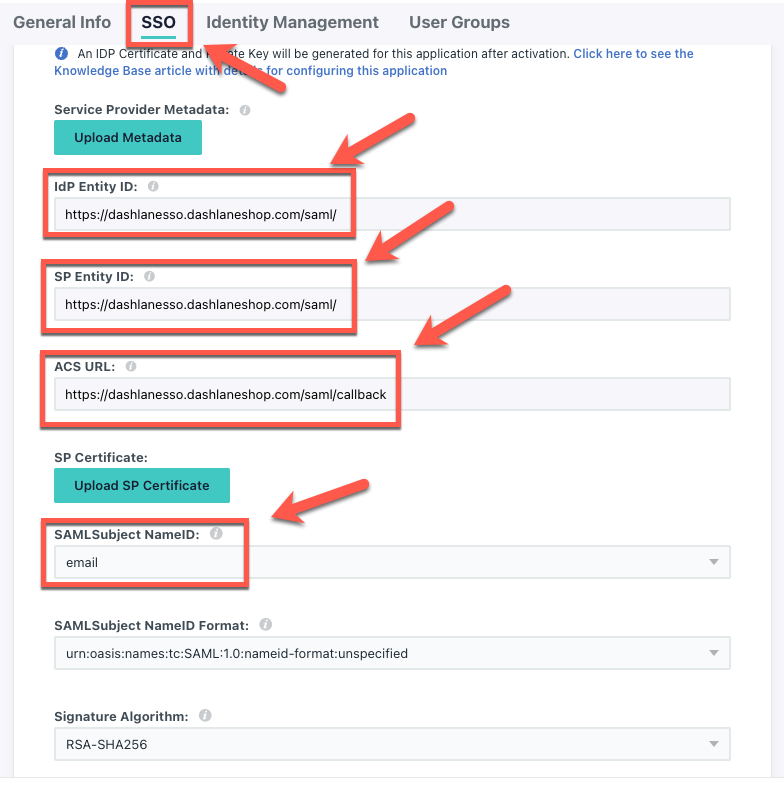784x788 pixels.
Task: Click the SAMLSubject NameID Format info icon
Action: 265,625
